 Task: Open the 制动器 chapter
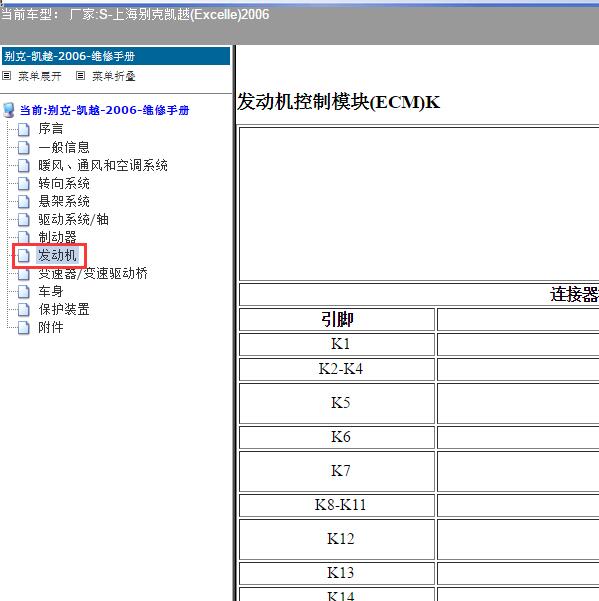pos(57,237)
